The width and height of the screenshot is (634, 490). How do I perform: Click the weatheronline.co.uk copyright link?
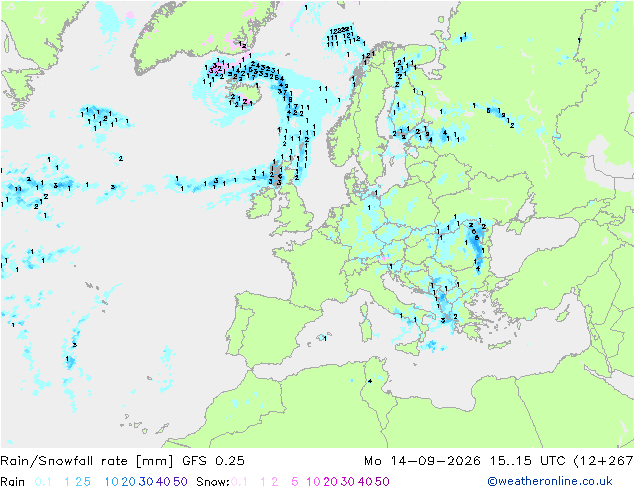[x=550, y=482]
